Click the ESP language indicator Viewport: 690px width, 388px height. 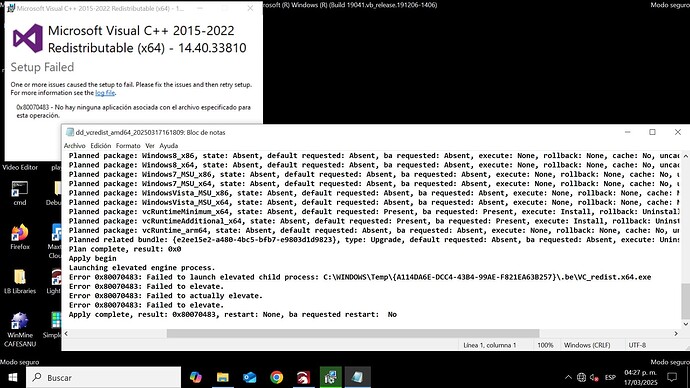[x=610, y=377]
